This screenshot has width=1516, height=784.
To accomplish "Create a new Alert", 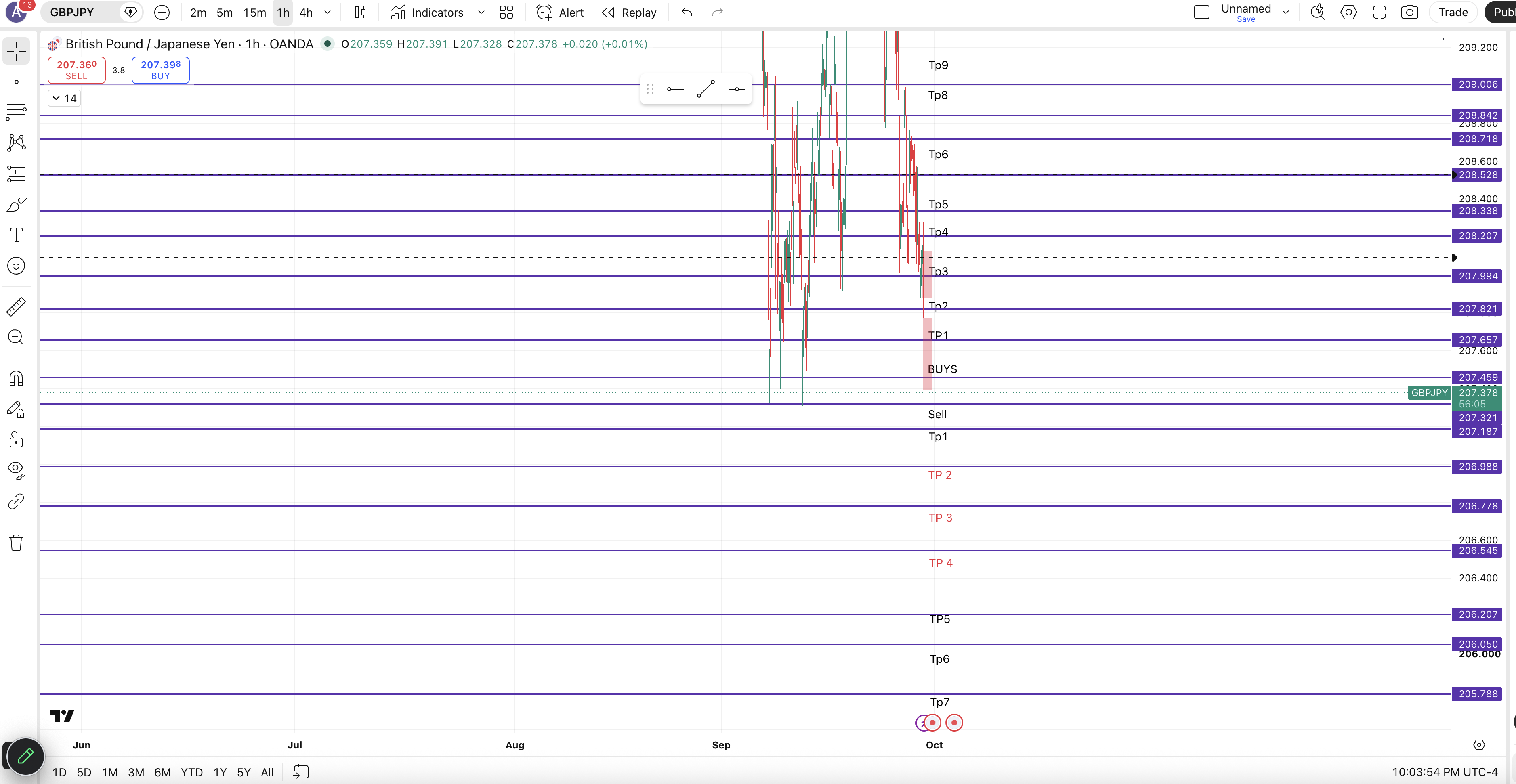I will click(560, 13).
